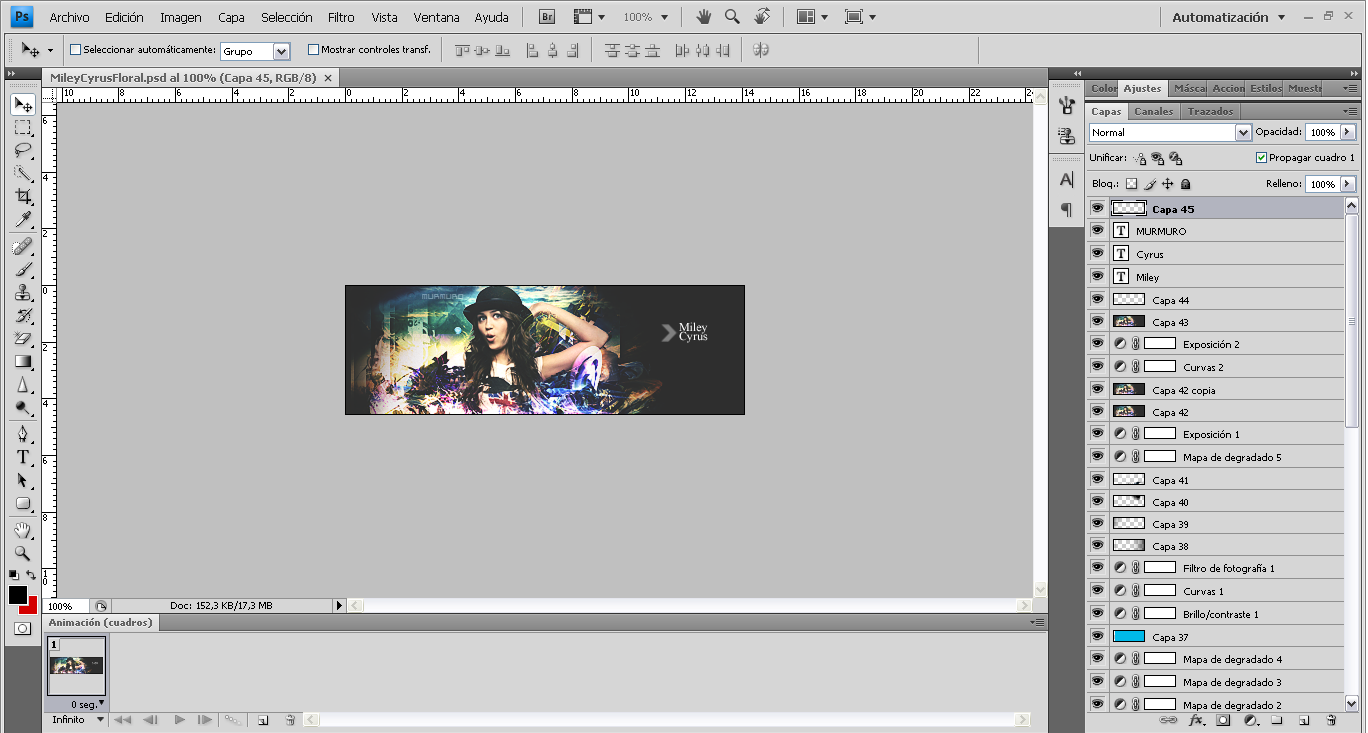The width and height of the screenshot is (1368, 733).
Task: Select the Magic Wand tool
Action: click(23, 174)
